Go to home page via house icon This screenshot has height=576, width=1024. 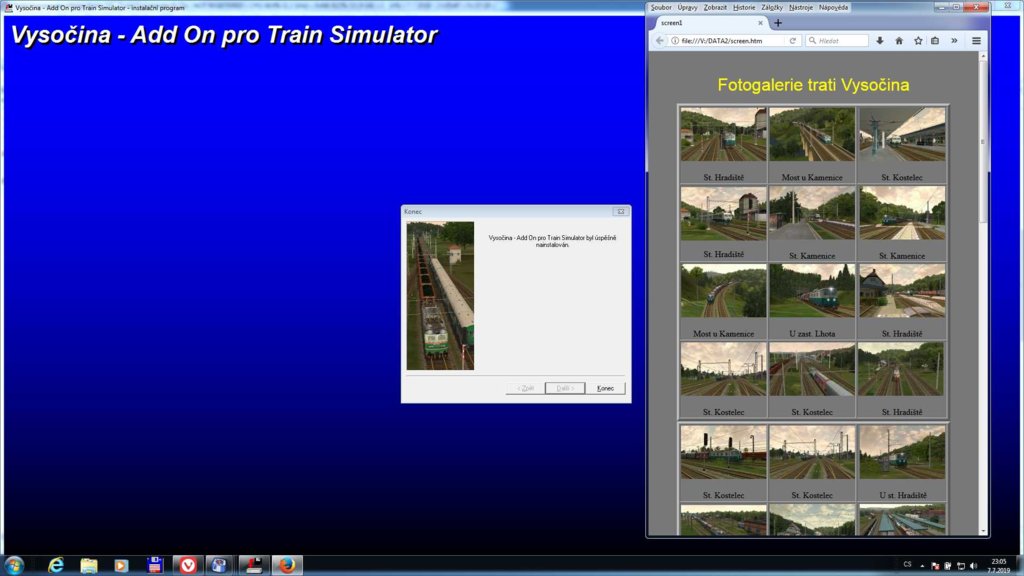[x=899, y=40]
